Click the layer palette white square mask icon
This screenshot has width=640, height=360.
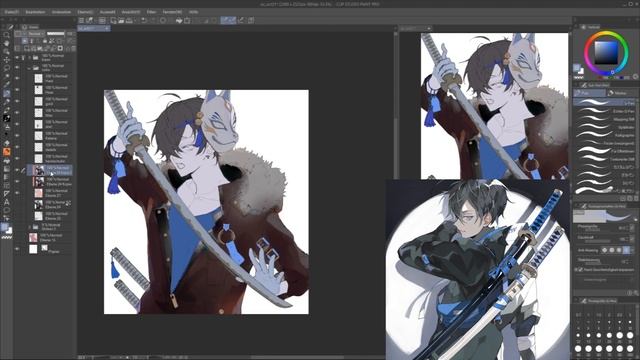pos(60,48)
